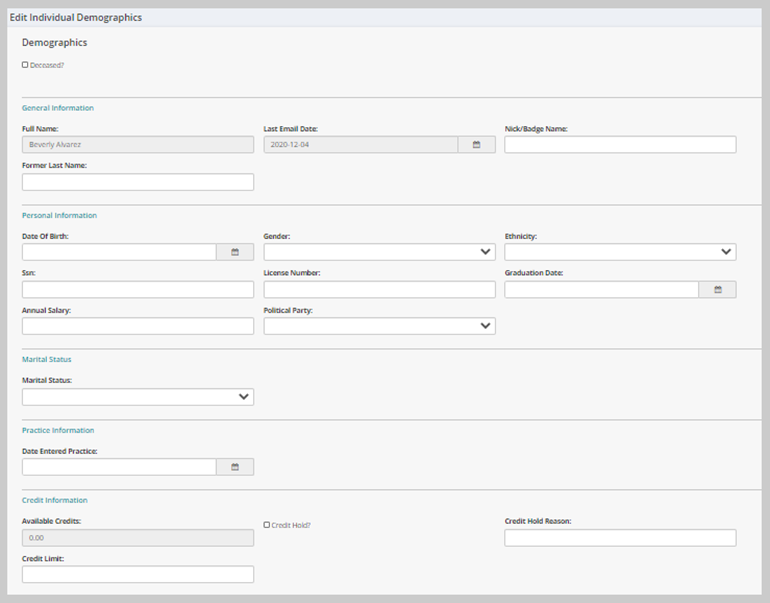The width and height of the screenshot is (770, 603).
Task: Focus the Nick/Badge Name field
Action: click(620, 144)
